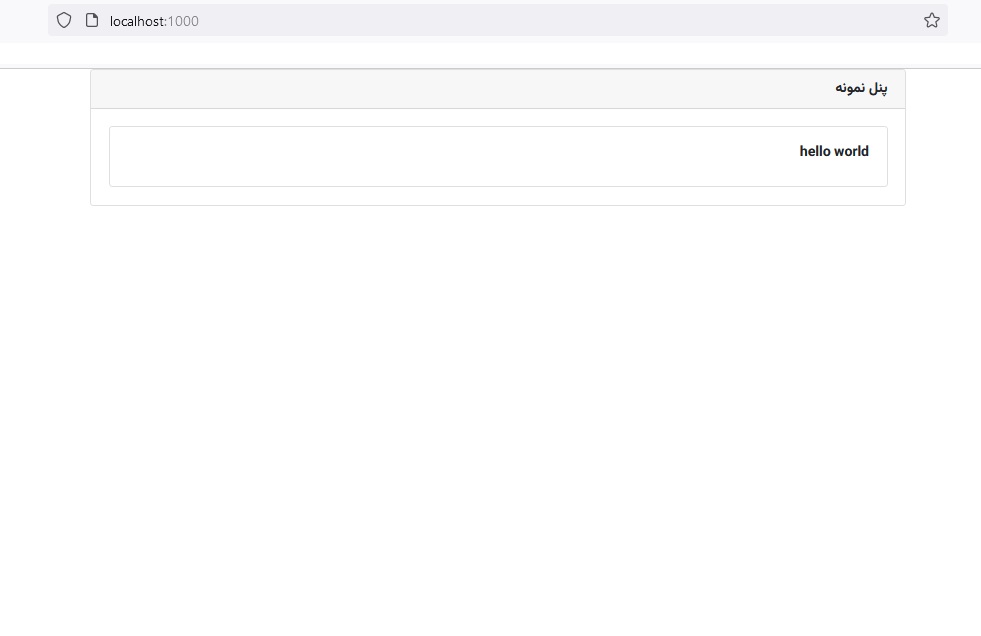Screen dimensions: 981x636
Task: Click the localhost:1000 URL text
Action: tap(154, 21)
